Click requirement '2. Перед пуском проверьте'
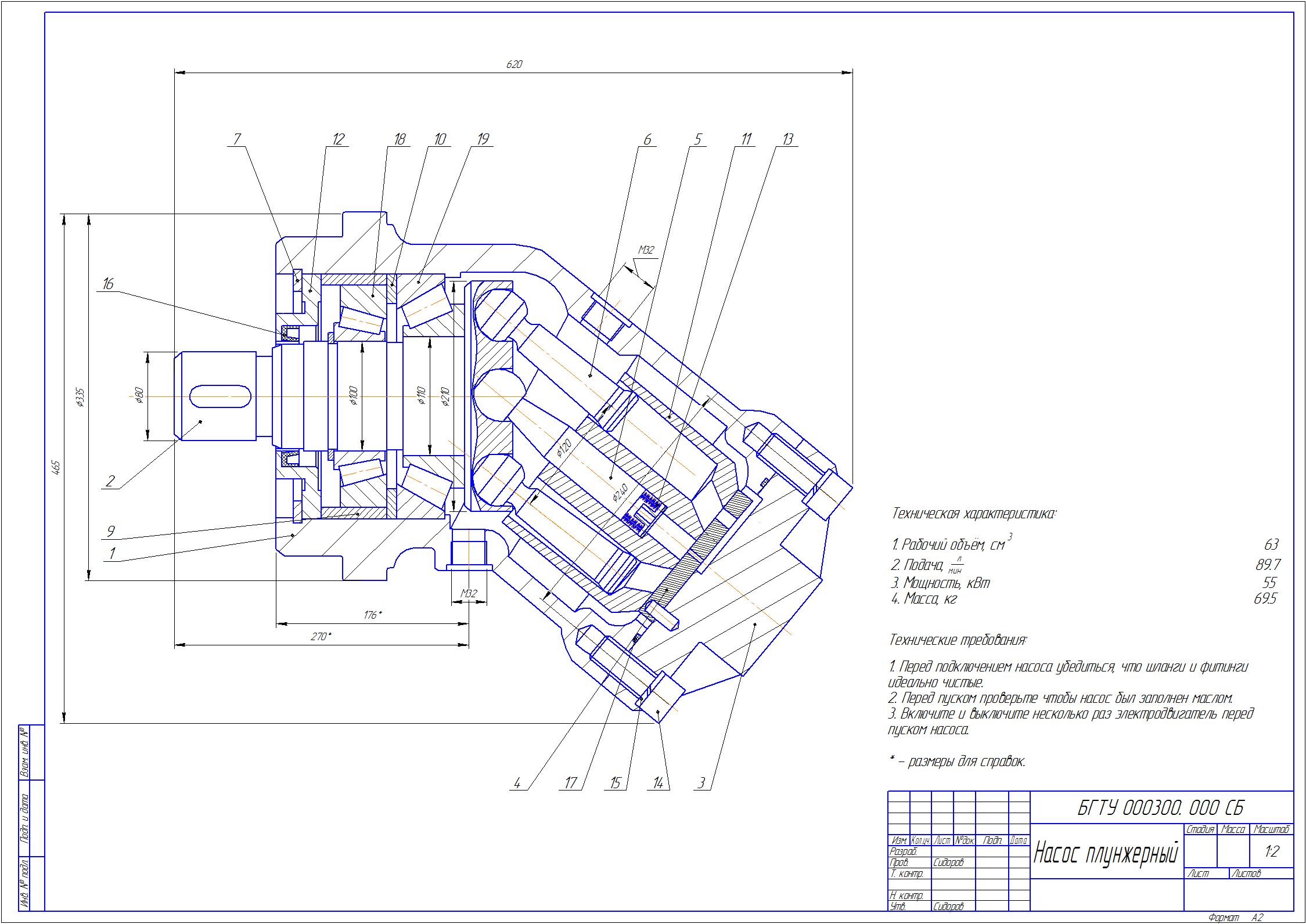 (1060, 698)
